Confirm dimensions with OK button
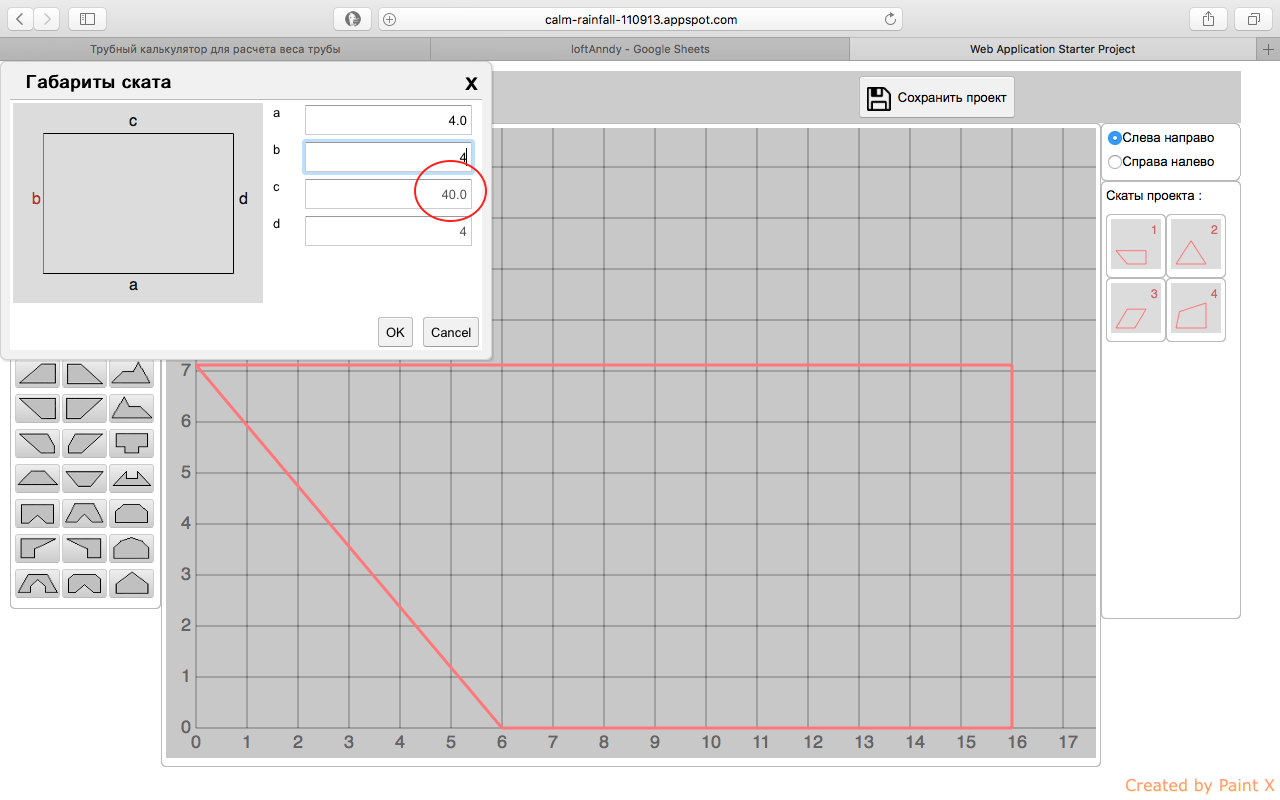 (x=395, y=332)
